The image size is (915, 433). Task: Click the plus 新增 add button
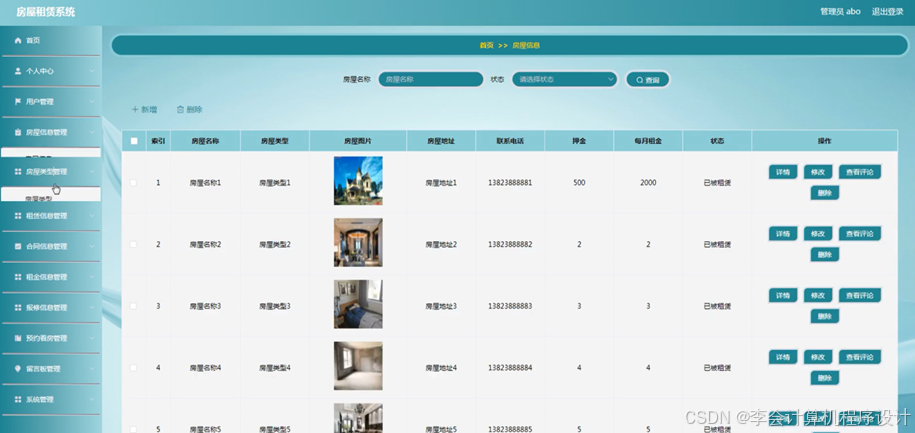(144, 109)
